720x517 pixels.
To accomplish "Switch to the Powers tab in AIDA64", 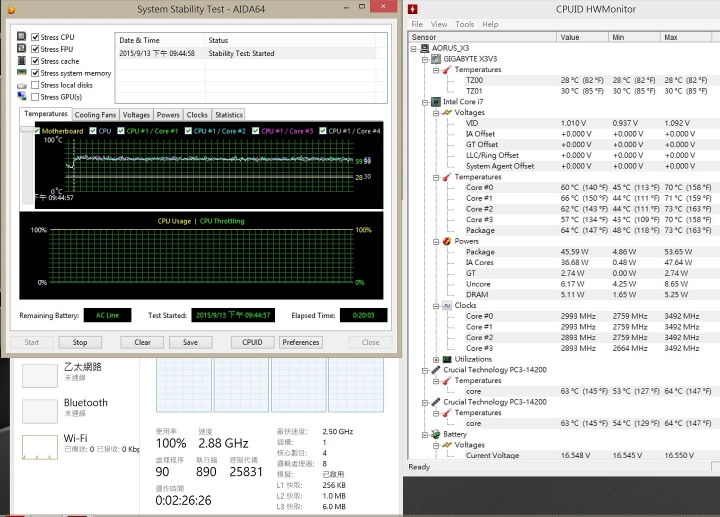I will click(168, 115).
